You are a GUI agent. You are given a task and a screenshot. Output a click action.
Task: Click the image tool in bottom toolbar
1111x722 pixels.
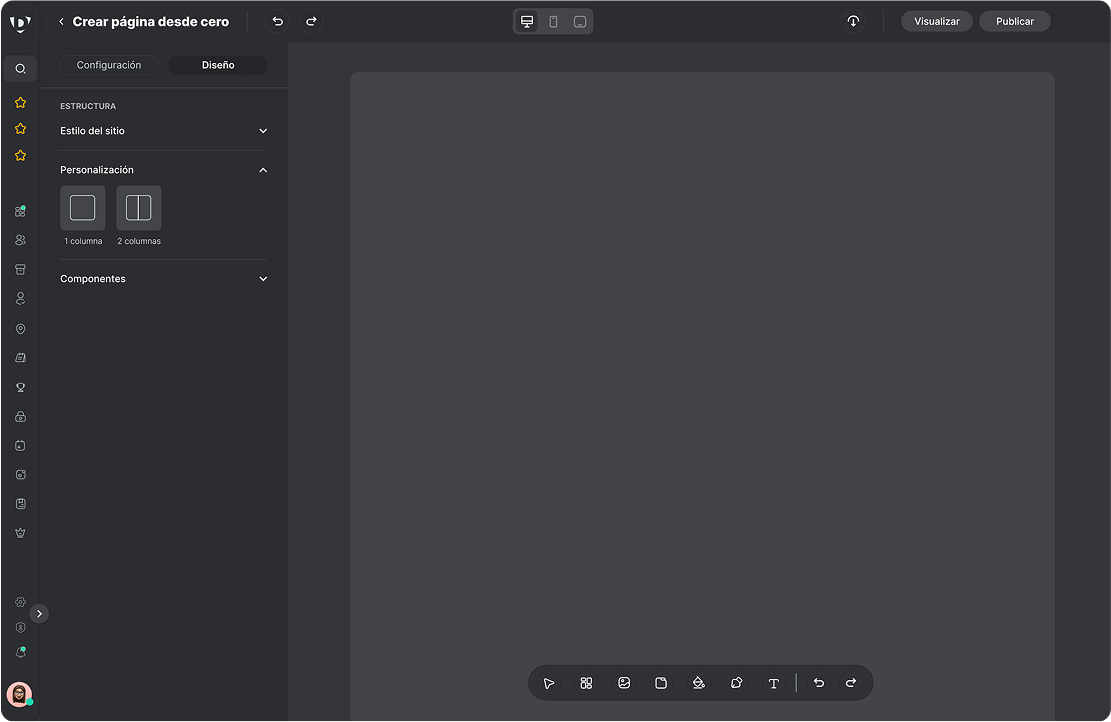[x=624, y=683]
